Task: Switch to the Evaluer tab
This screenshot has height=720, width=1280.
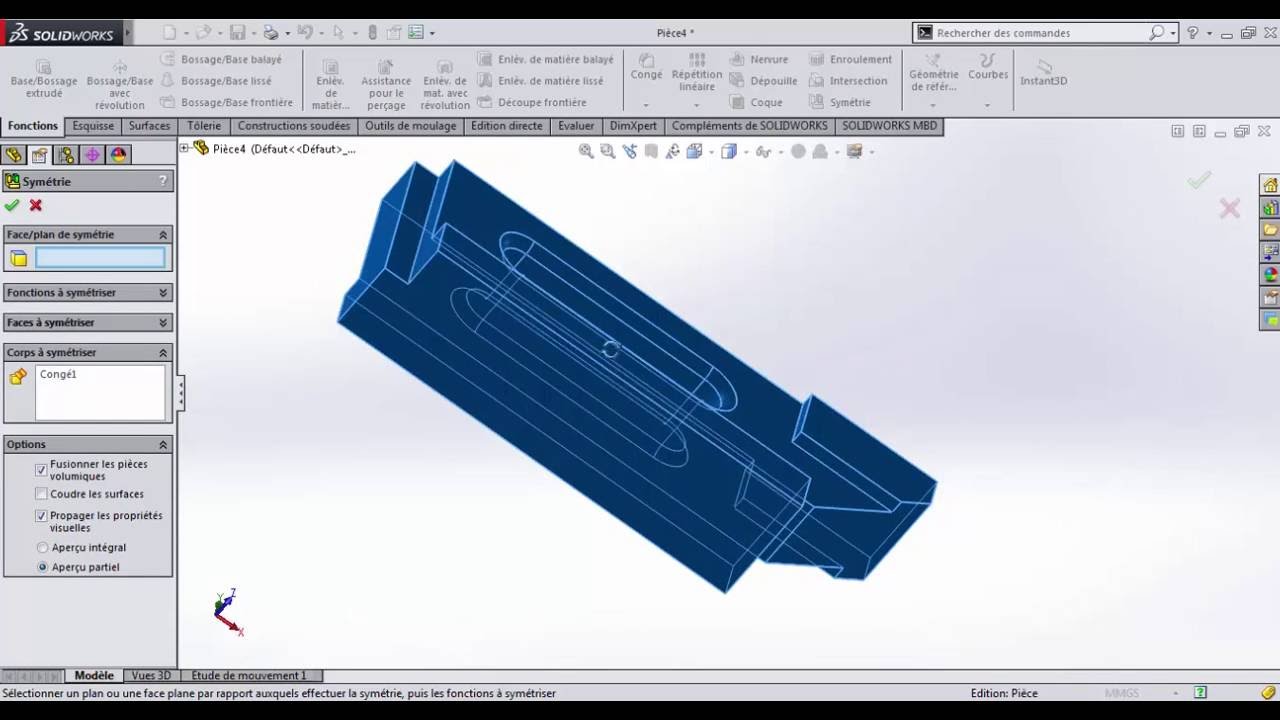Action: click(576, 126)
